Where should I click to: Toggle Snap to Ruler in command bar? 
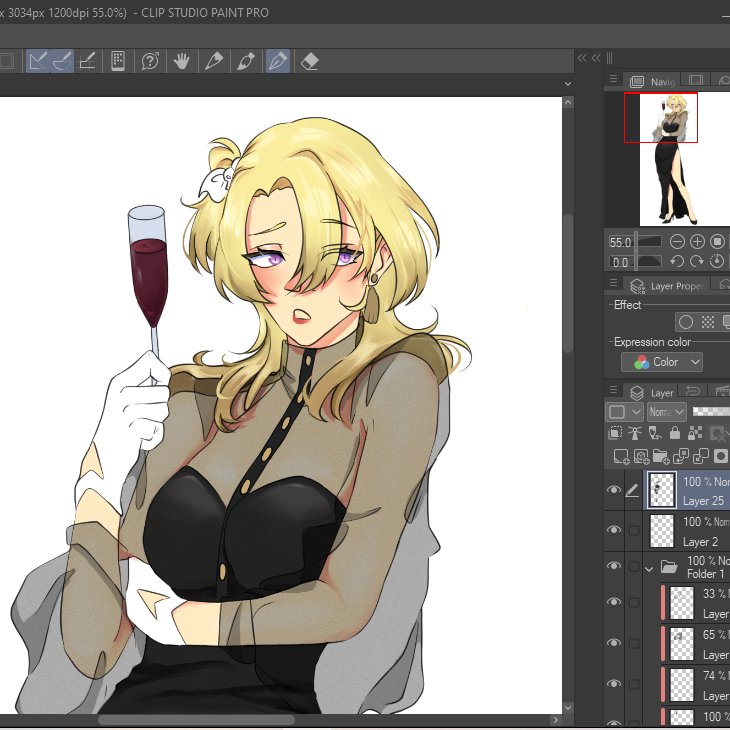38,61
